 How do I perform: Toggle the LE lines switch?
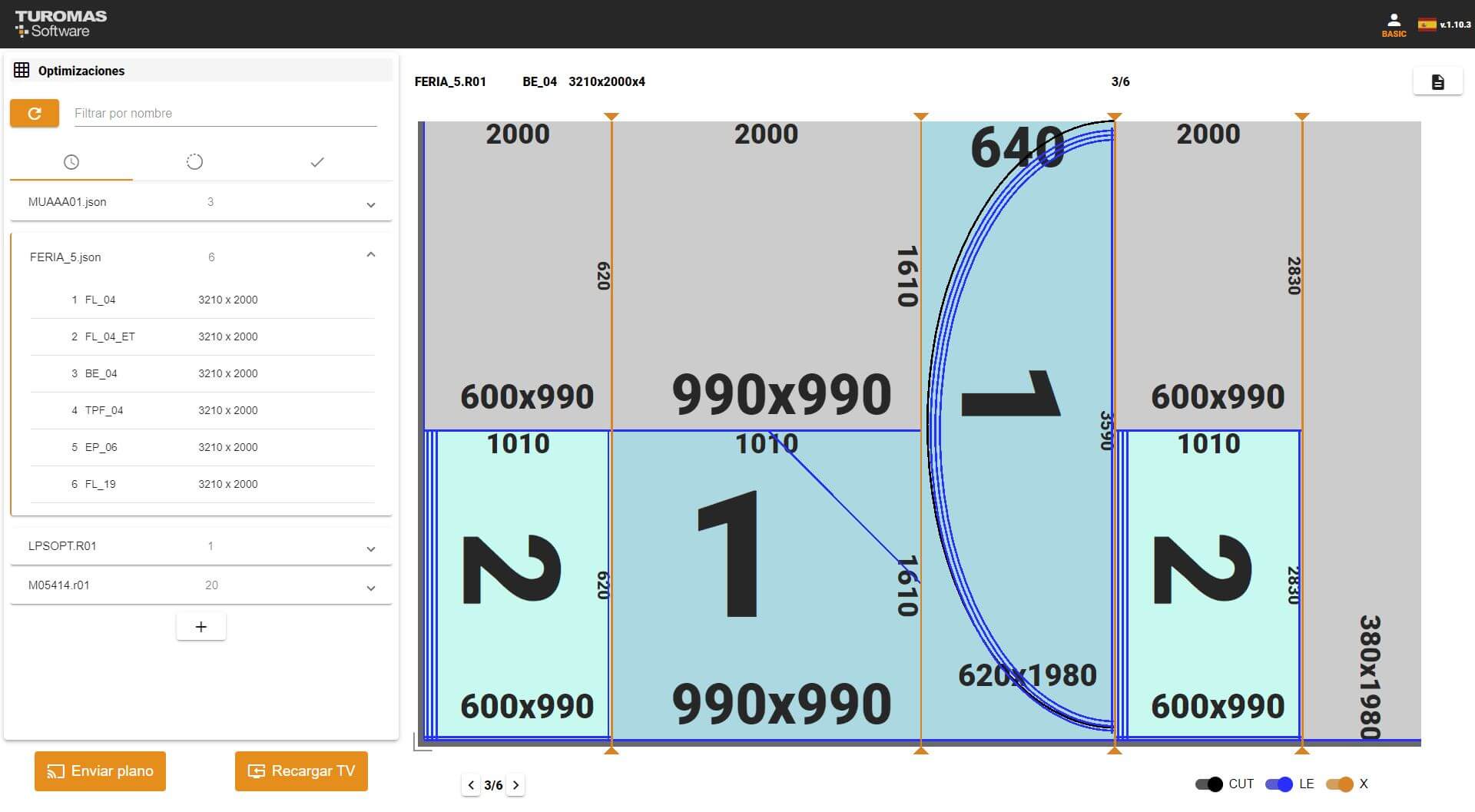coord(1279,784)
